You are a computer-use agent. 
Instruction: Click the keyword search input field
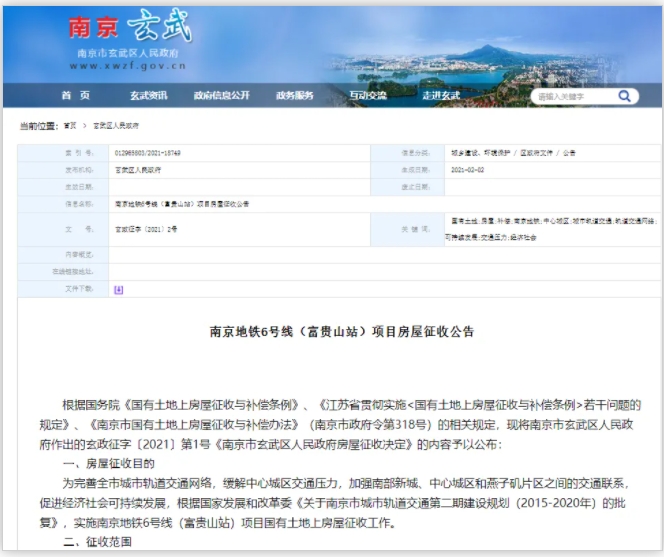(571, 97)
